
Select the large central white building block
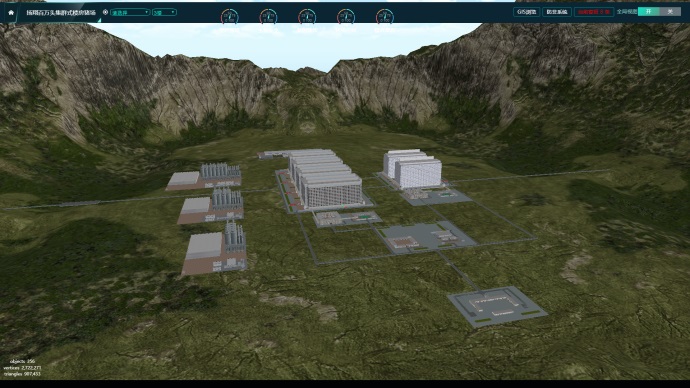tap(326, 178)
